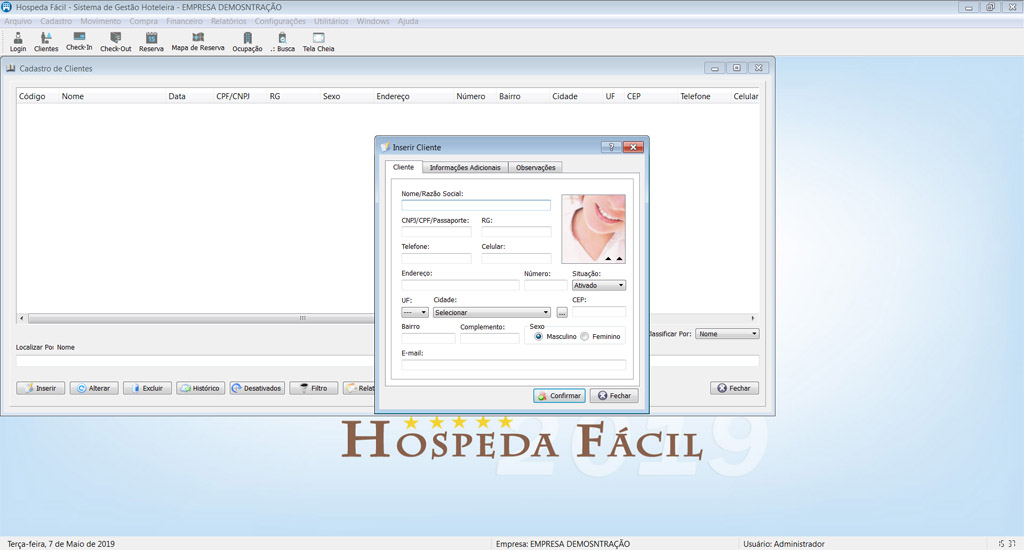This screenshot has width=1024, height=550.
Task: Expand the Cidade Selecionar combo box
Action: click(492, 313)
